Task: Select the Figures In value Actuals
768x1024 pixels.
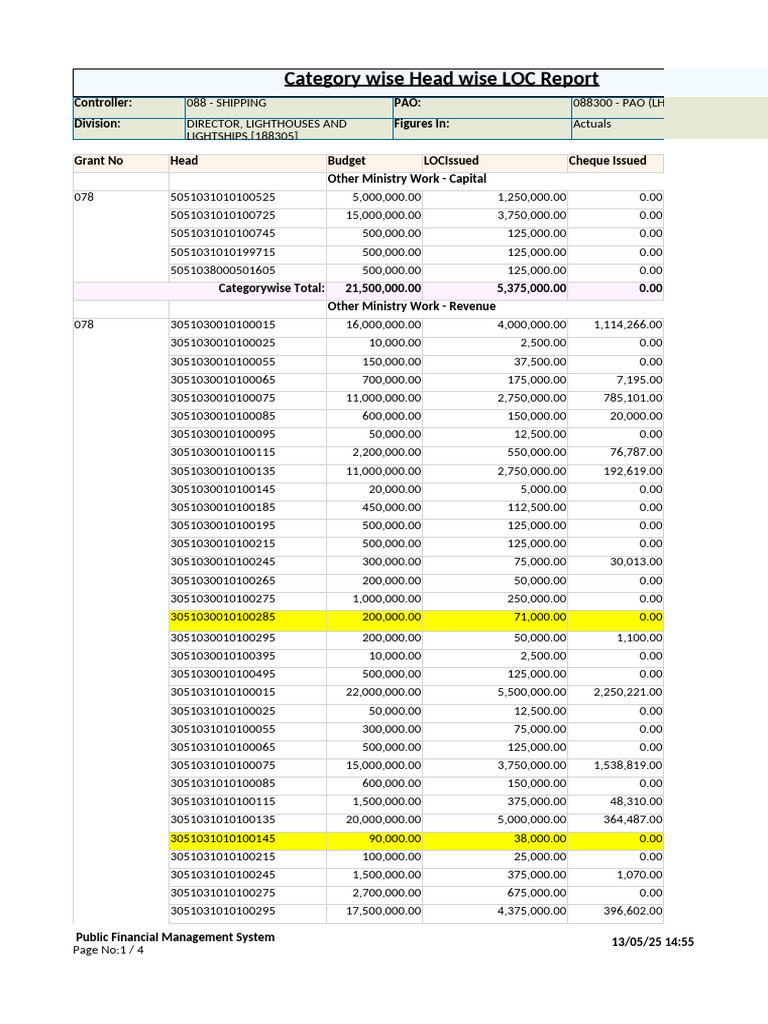Action: tap(592, 124)
